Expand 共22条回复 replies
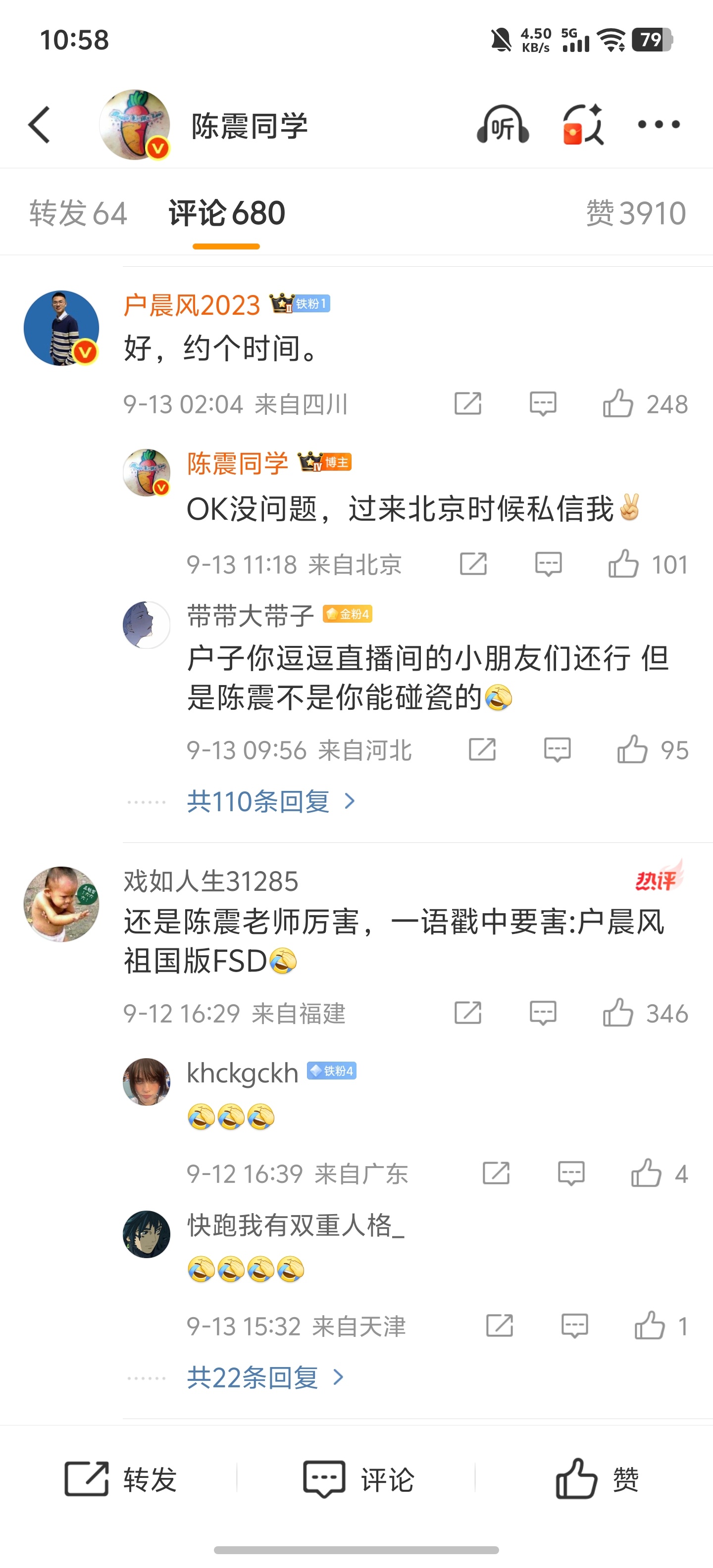 click(x=265, y=1377)
